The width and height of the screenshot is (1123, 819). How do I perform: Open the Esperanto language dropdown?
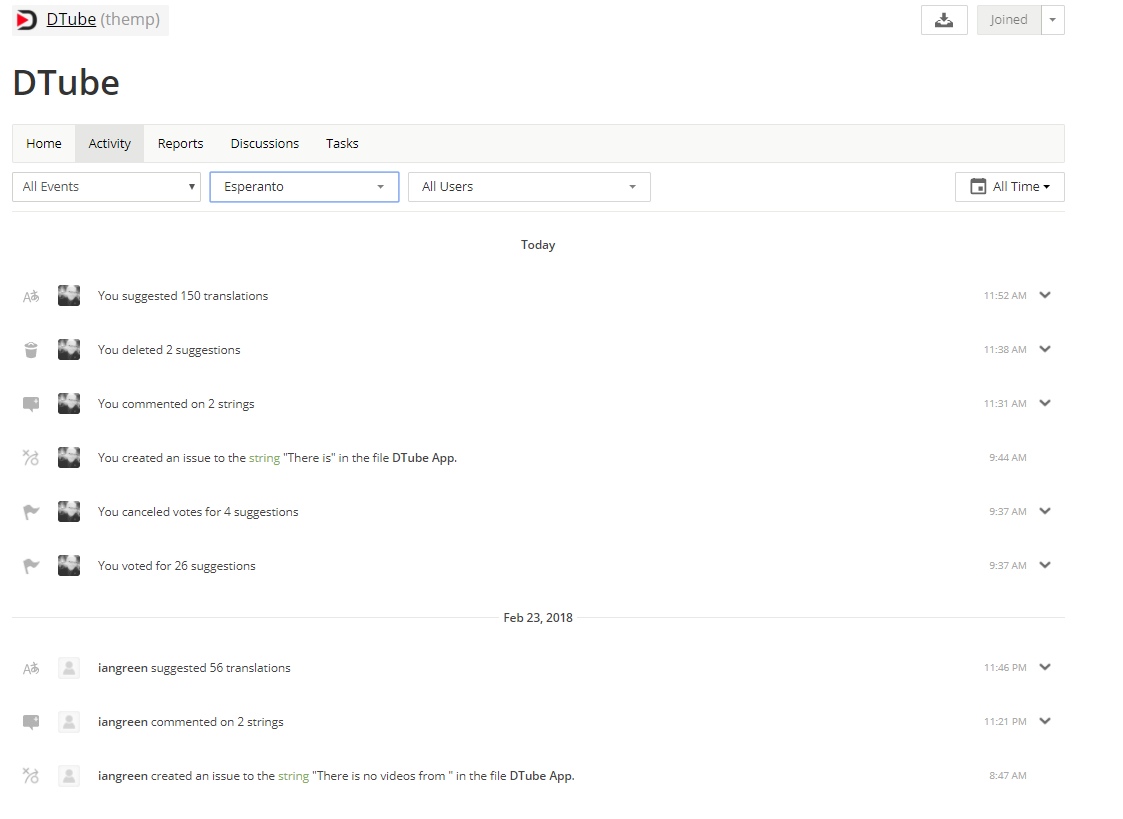point(304,187)
